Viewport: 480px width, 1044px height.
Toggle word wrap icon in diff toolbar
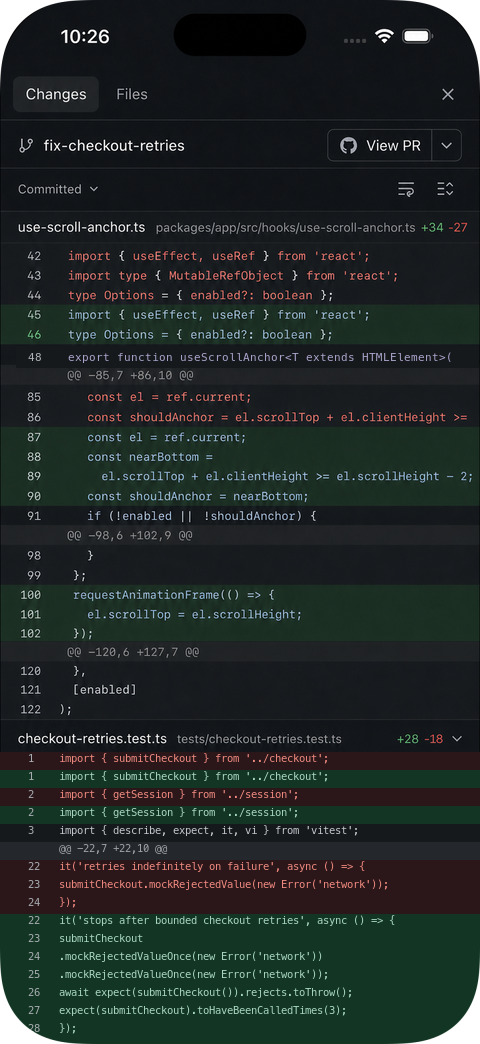click(x=405, y=189)
